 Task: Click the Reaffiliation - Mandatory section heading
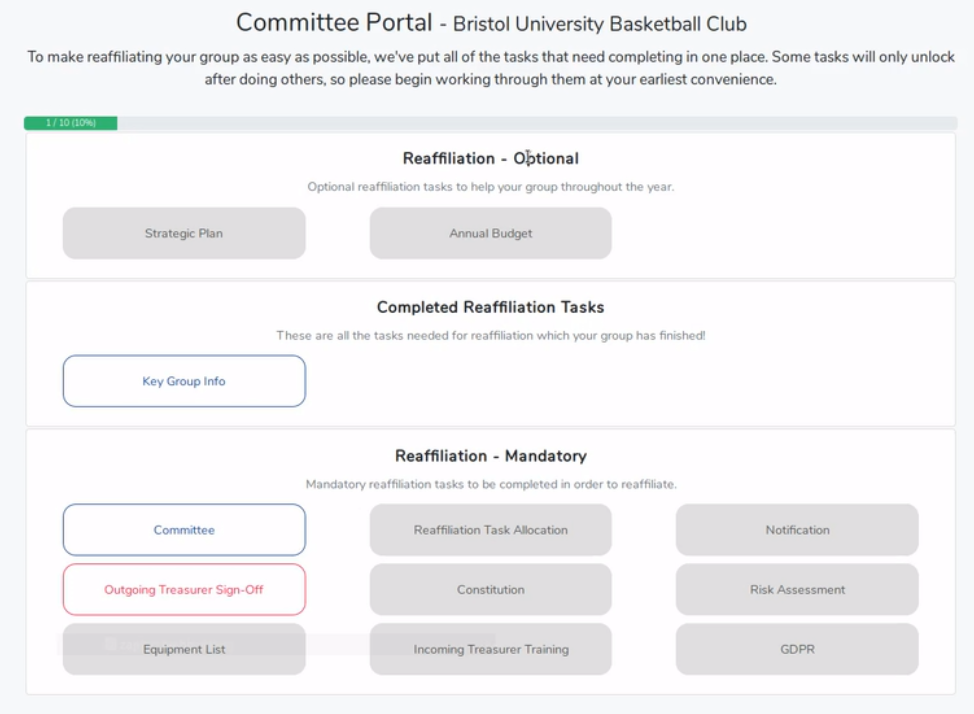point(491,455)
